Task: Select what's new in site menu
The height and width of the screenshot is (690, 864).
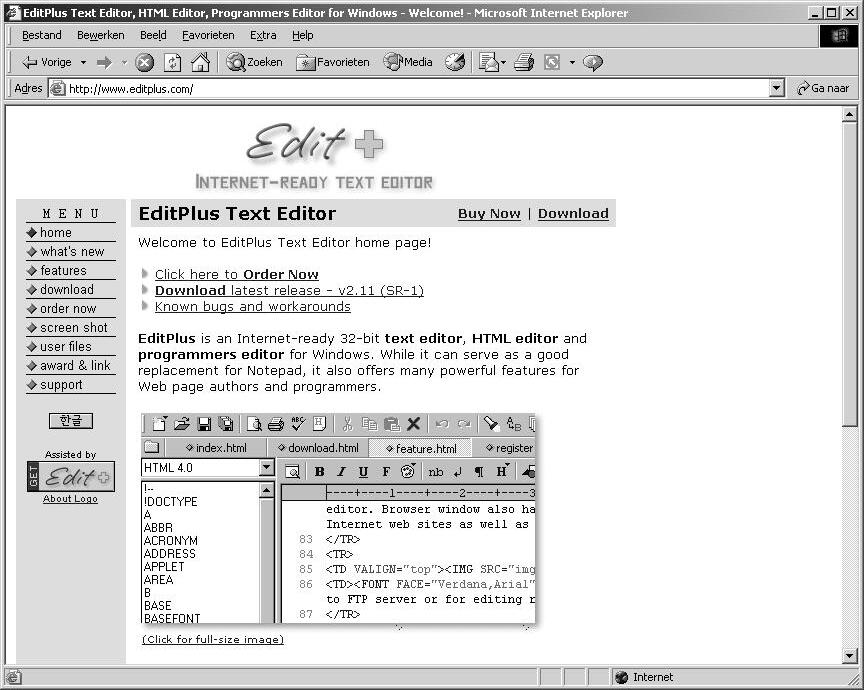Action: tap(72, 252)
